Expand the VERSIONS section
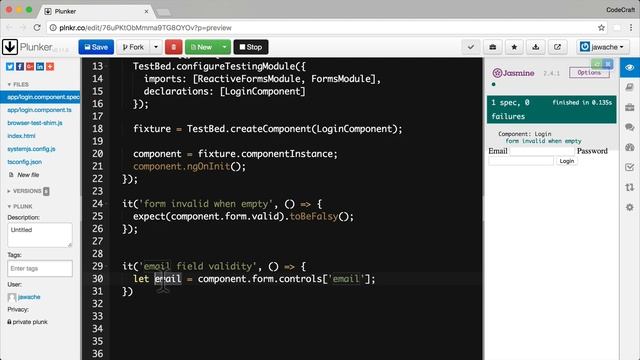 pyautogui.click(x=28, y=191)
